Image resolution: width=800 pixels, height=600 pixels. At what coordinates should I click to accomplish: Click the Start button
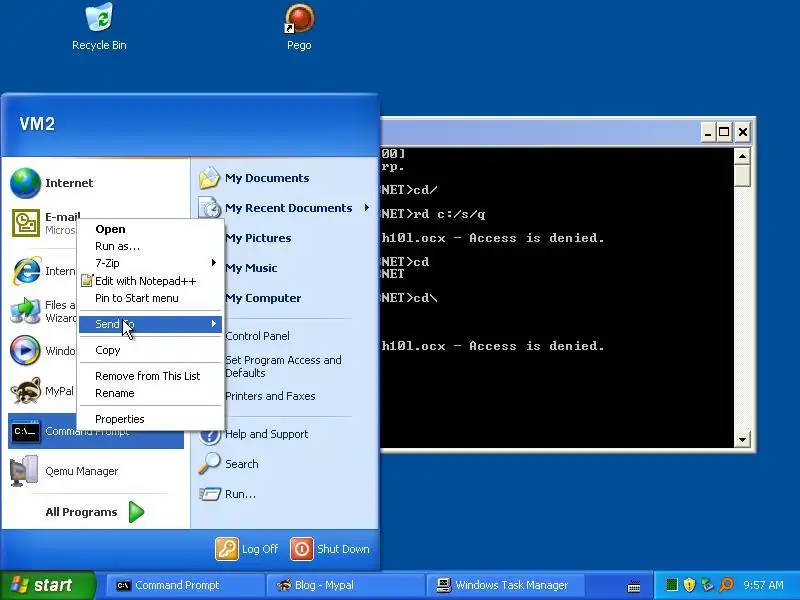[47, 585]
